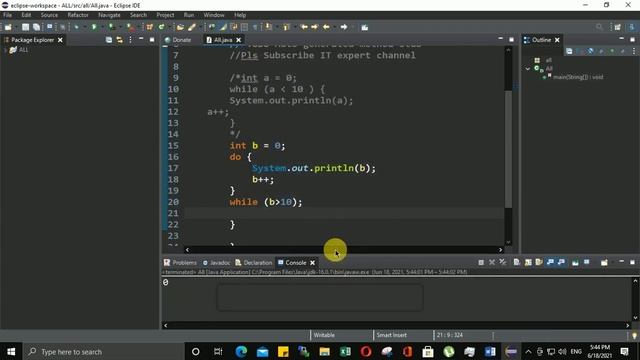The width and height of the screenshot is (640, 360).
Task: Click line 21 in the code editor
Action: 344,213
